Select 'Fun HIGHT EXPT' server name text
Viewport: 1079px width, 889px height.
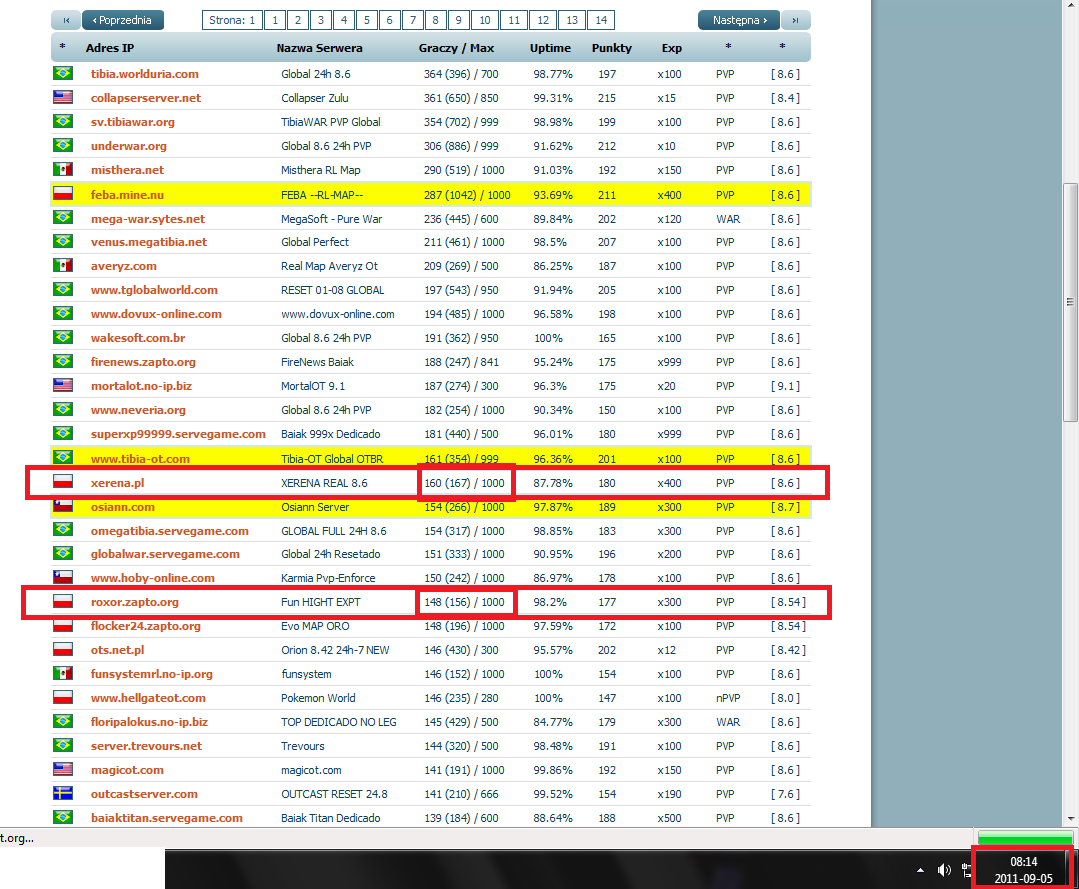[321, 602]
